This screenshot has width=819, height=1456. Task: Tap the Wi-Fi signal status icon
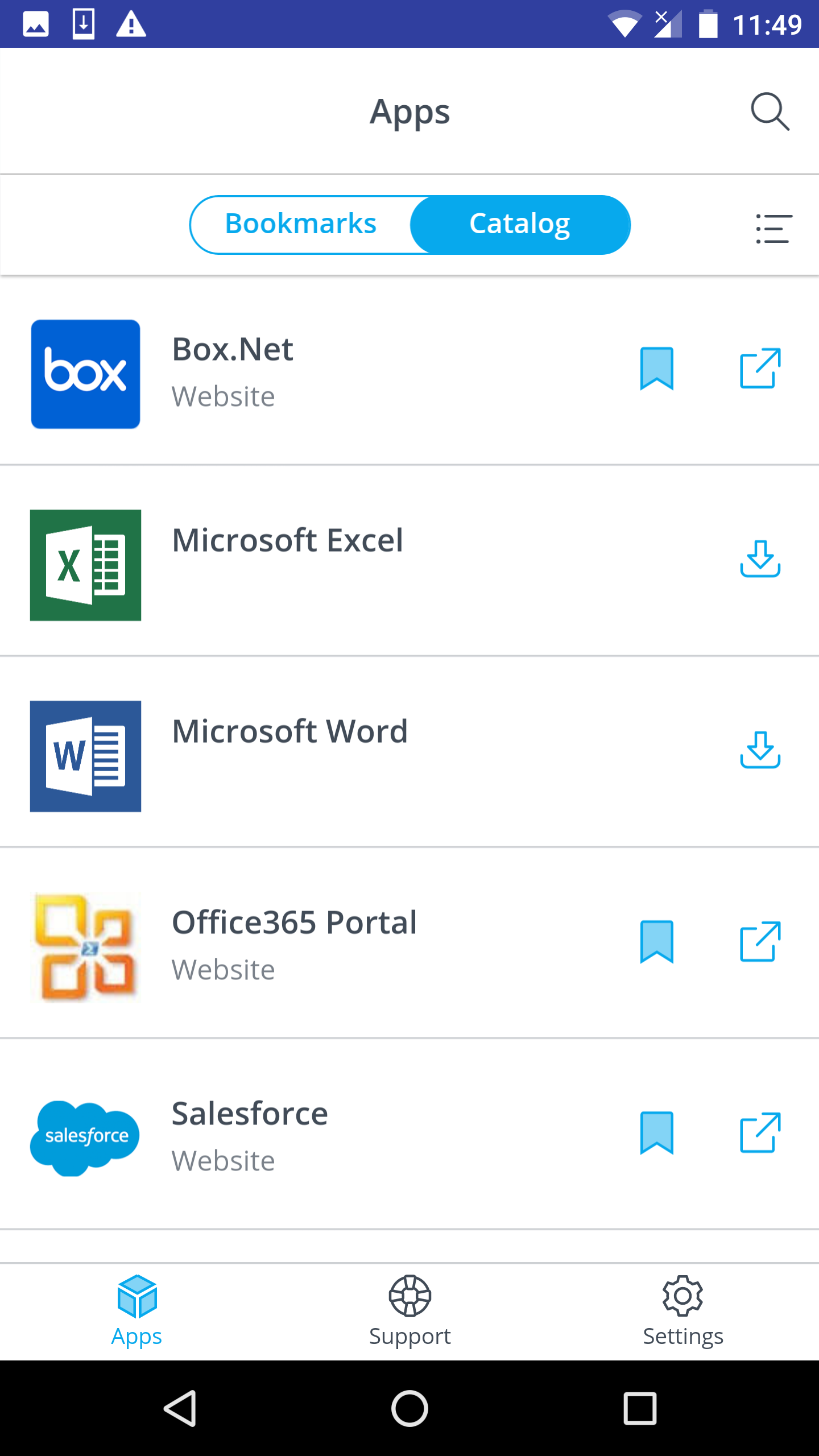click(624, 24)
